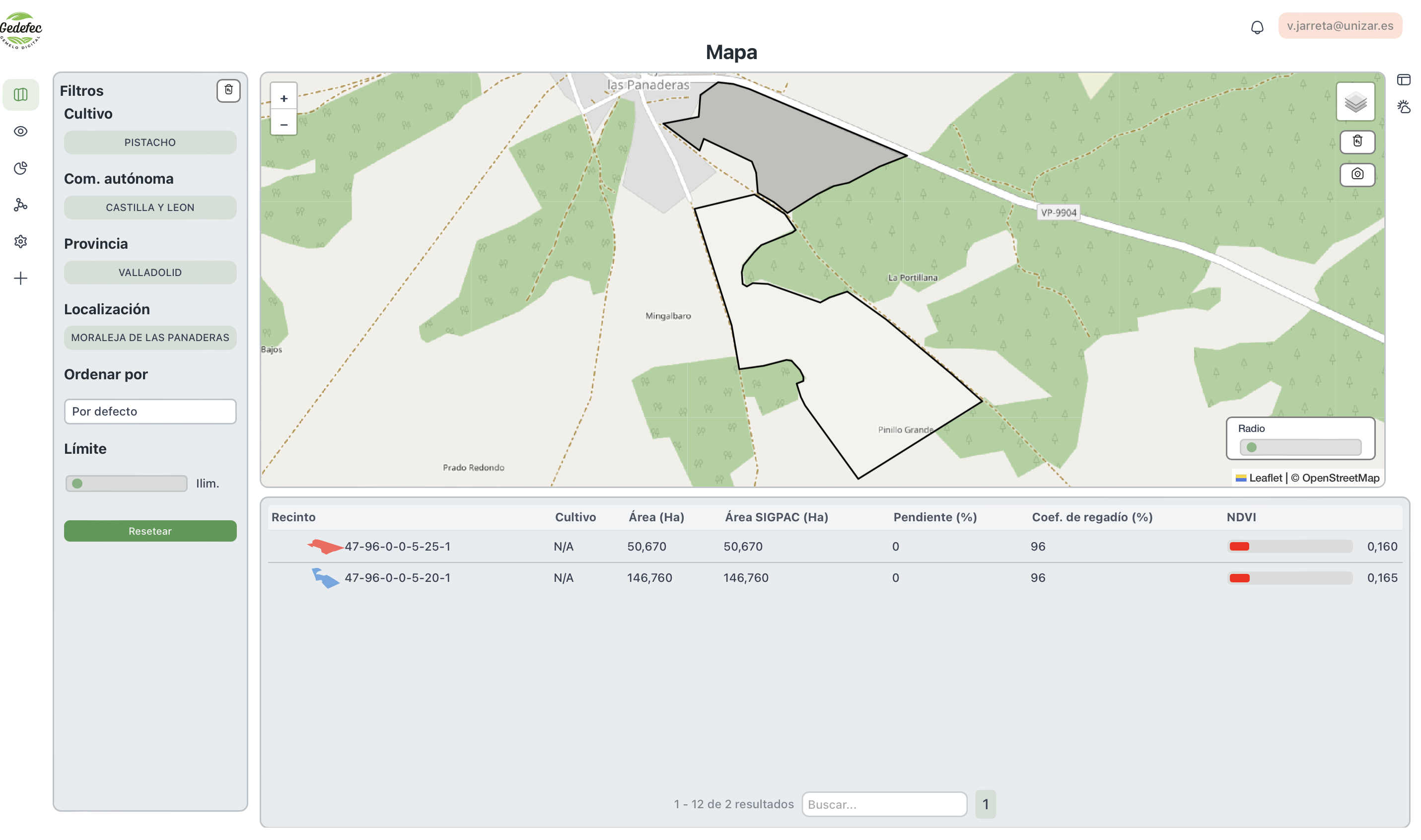Clear filters with trash icon
The image size is (1421, 840).
pos(228,90)
